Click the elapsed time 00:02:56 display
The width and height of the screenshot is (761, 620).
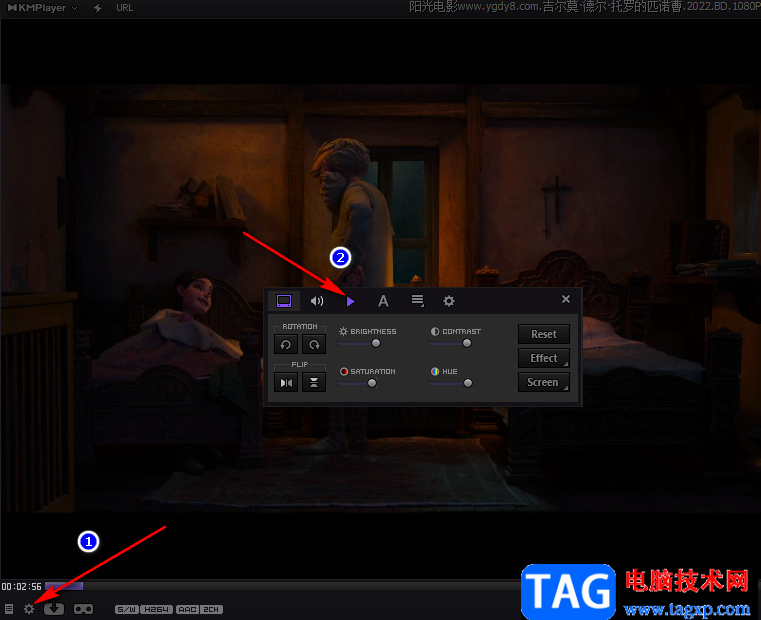[21, 586]
